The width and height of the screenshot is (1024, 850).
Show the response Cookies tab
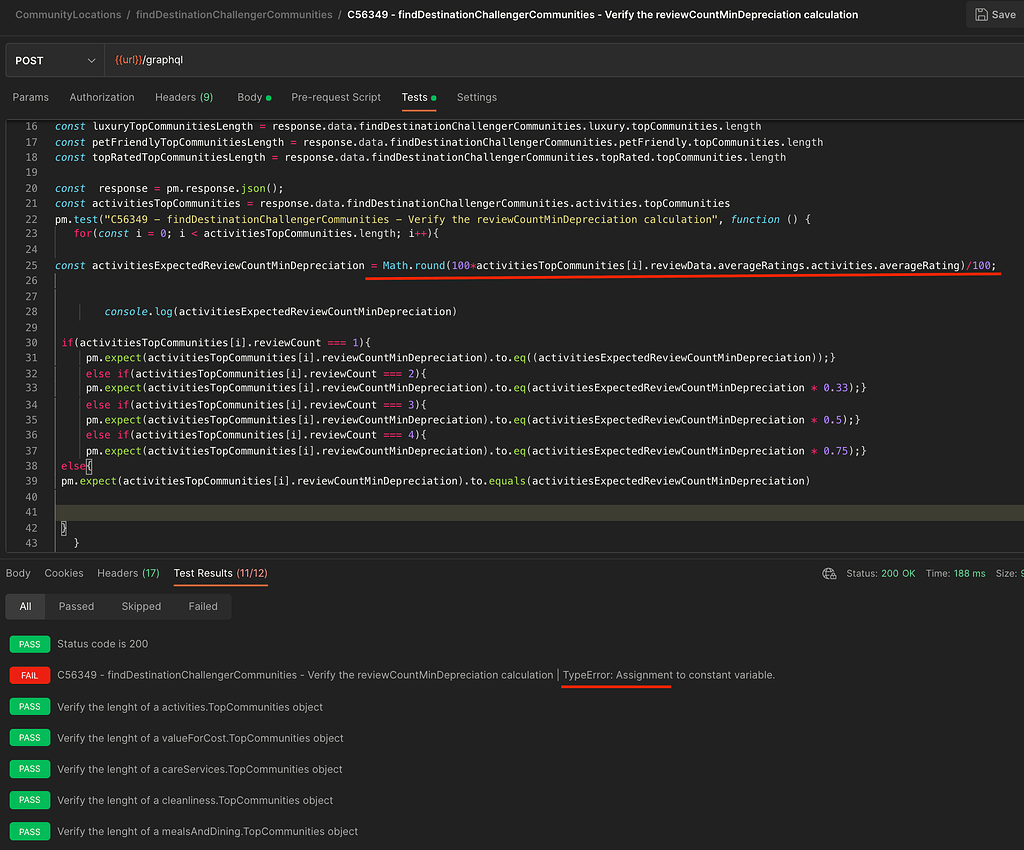click(x=64, y=574)
